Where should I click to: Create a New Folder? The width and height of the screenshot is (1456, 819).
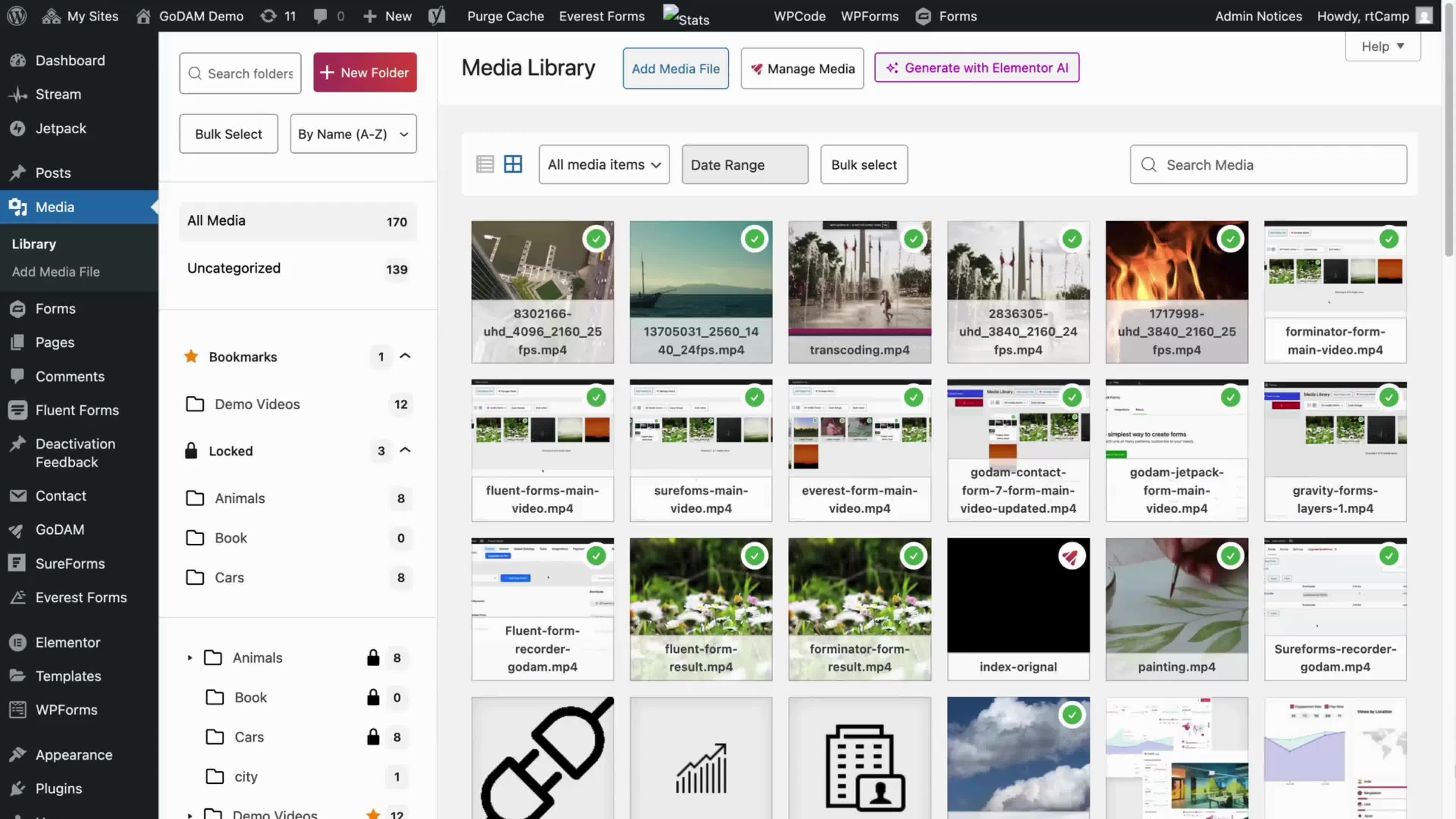click(364, 72)
